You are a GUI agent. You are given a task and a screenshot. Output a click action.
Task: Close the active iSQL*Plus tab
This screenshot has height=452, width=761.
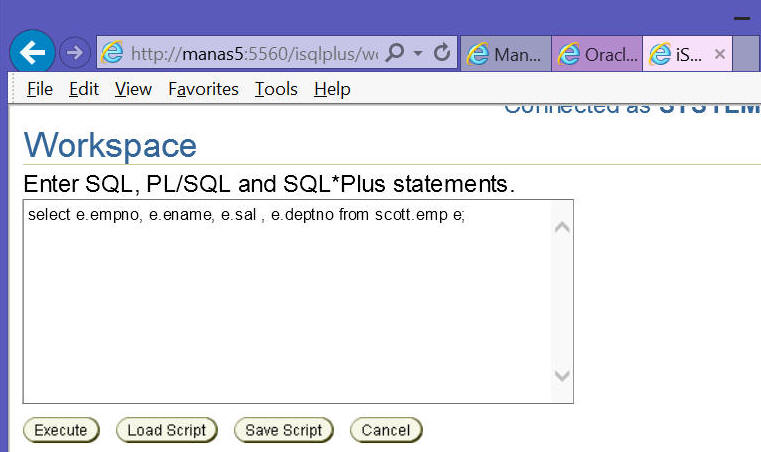click(719, 54)
